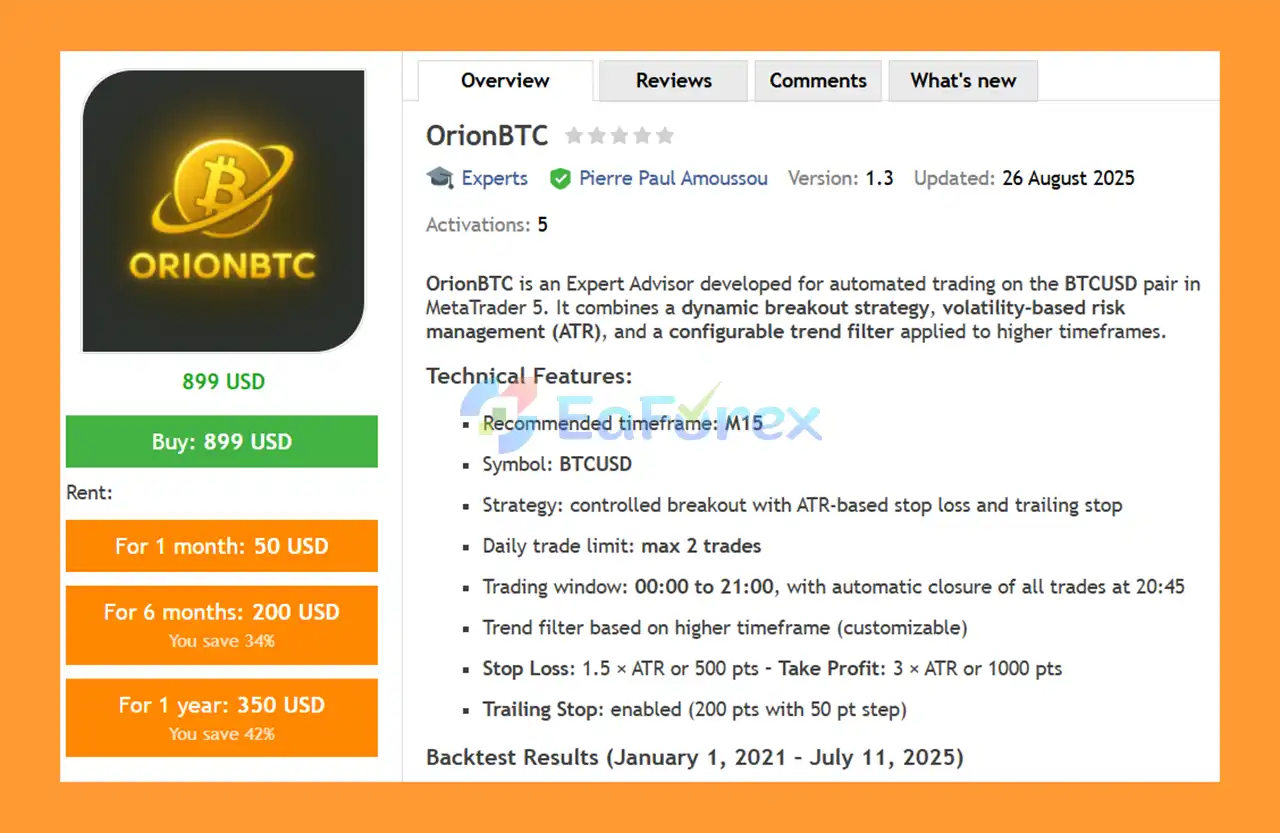Rent for 6 months: 200 USD
The image size is (1280, 833).
222,625
